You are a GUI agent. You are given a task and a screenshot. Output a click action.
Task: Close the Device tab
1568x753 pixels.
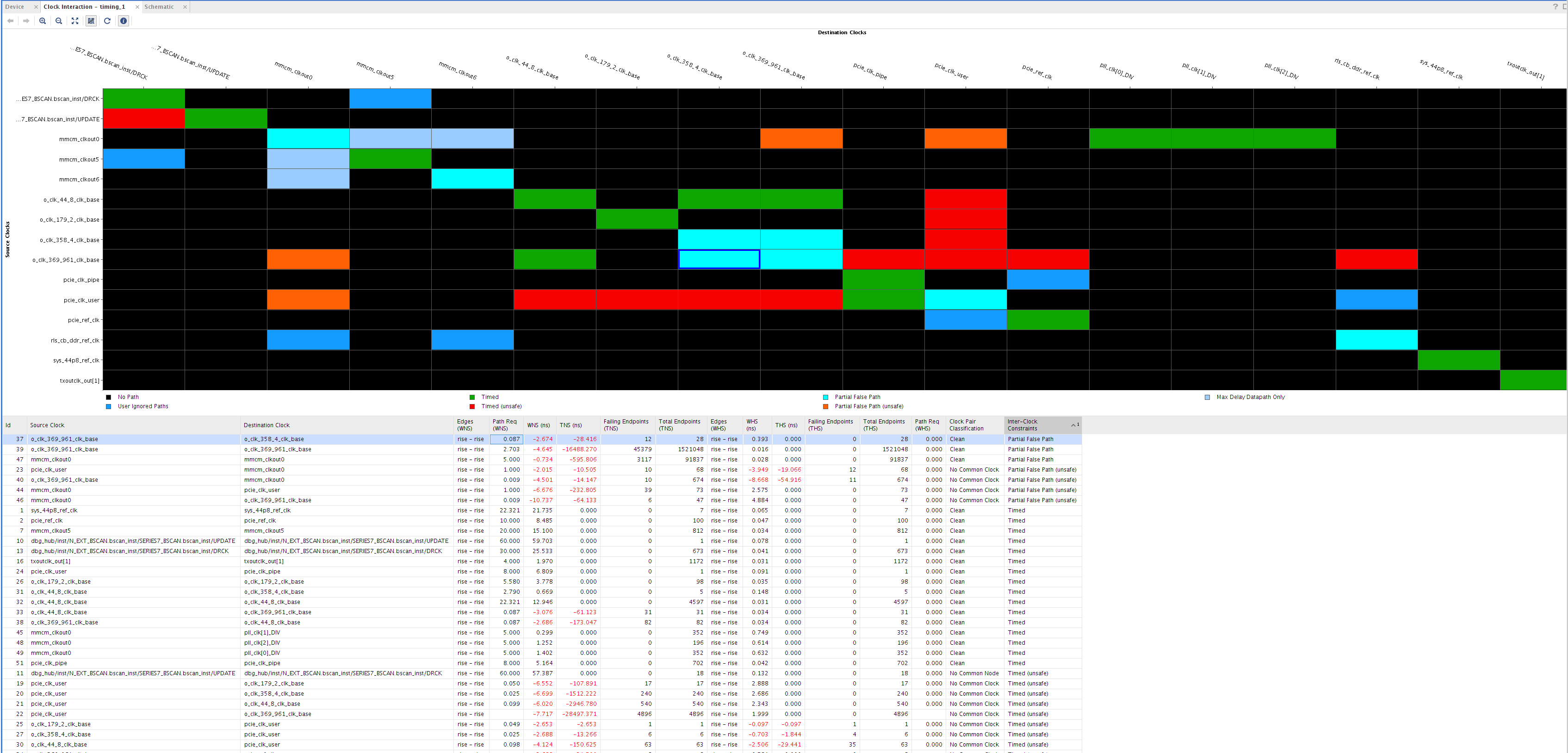point(36,6)
